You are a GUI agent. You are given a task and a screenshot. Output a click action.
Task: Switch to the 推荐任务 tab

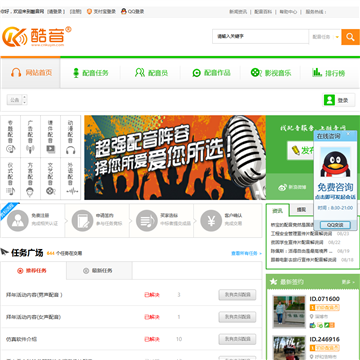click(33, 270)
